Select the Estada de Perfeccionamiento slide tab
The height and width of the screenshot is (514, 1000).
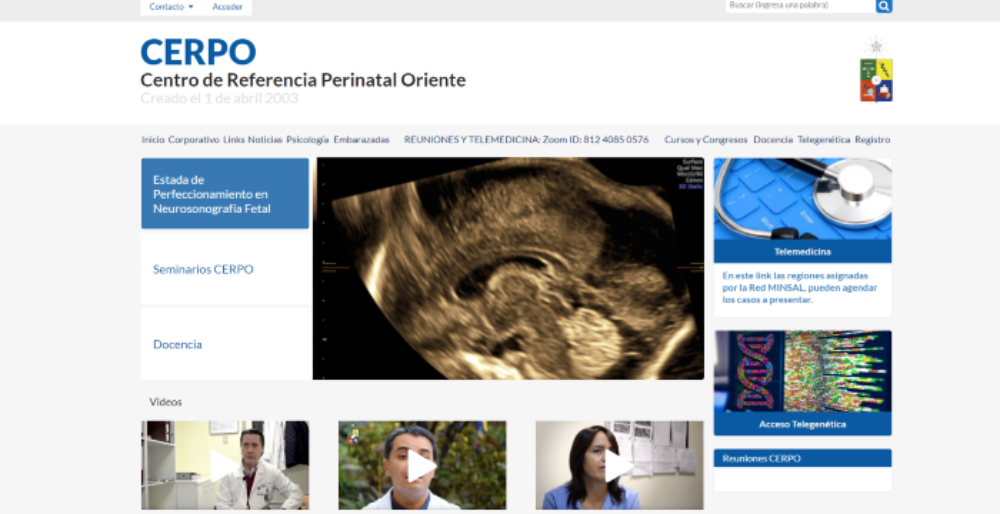pos(225,194)
